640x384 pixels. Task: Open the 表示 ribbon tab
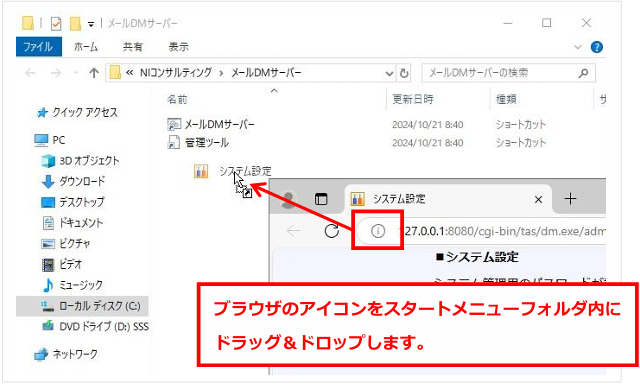(x=178, y=47)
